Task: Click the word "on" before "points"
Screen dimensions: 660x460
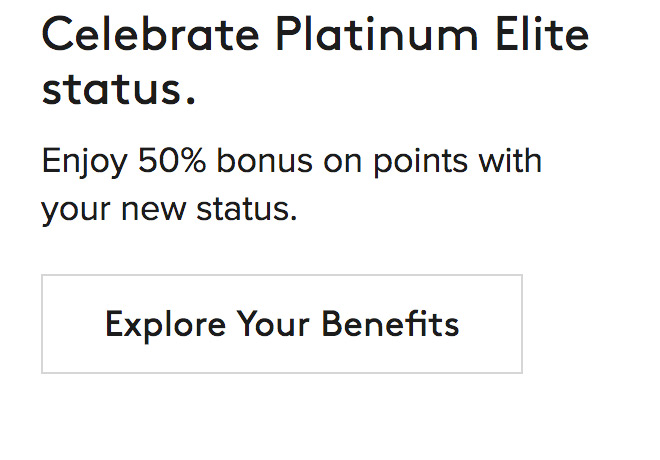Action: pos(344,162)
